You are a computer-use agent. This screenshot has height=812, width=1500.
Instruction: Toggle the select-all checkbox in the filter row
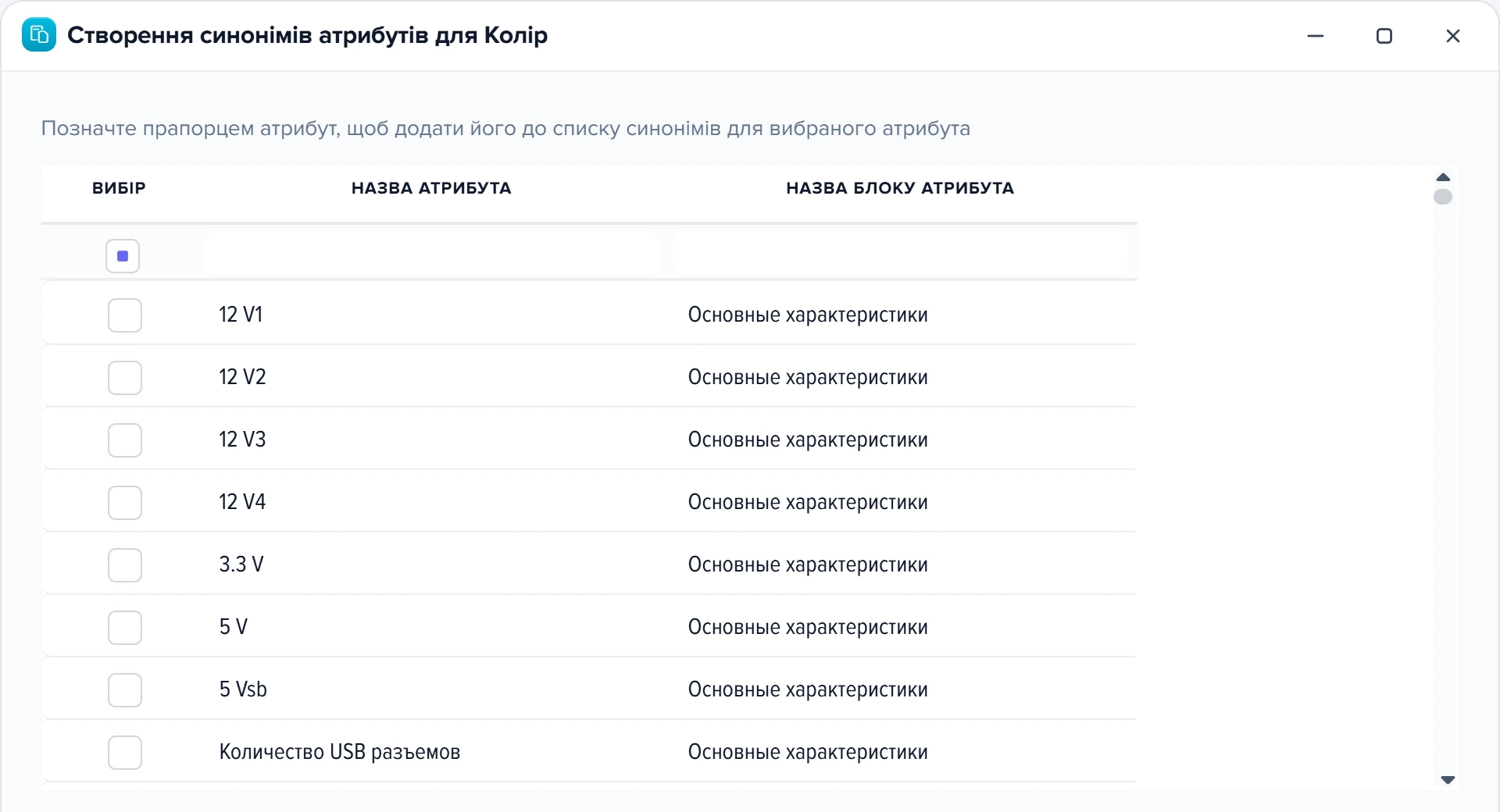click(x=123, y=256)
